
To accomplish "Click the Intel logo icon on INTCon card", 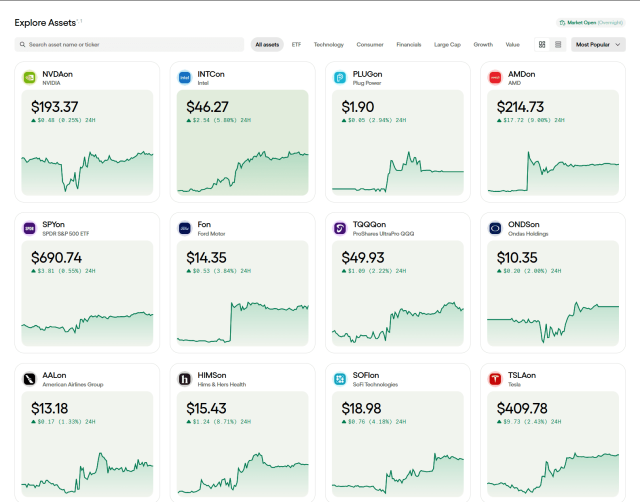I will [184, 78].
